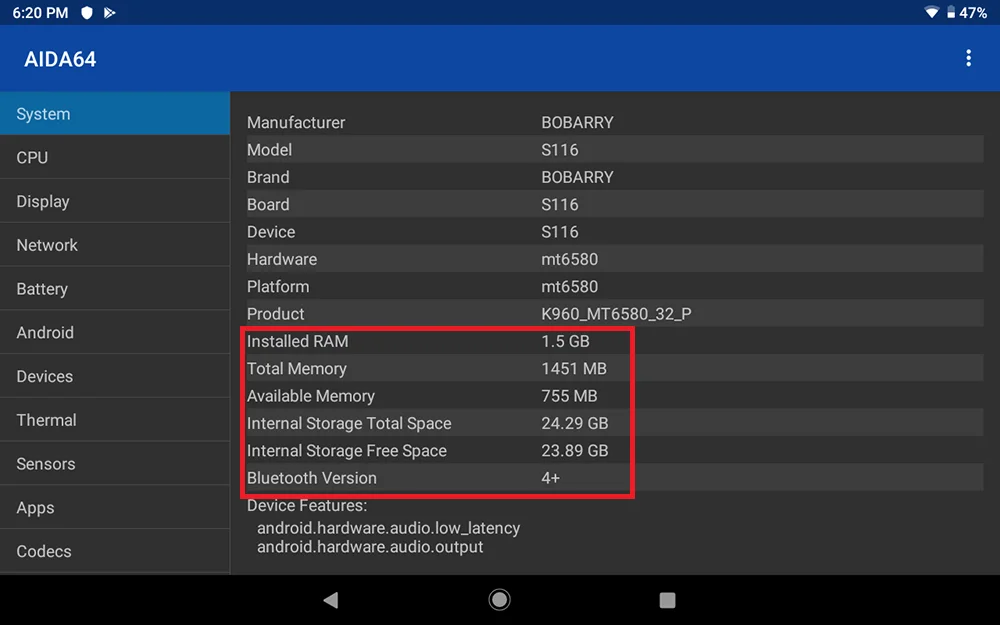Select the Device value S116
This screenshot has height=625, width=1000.
(x=560, y=232)
